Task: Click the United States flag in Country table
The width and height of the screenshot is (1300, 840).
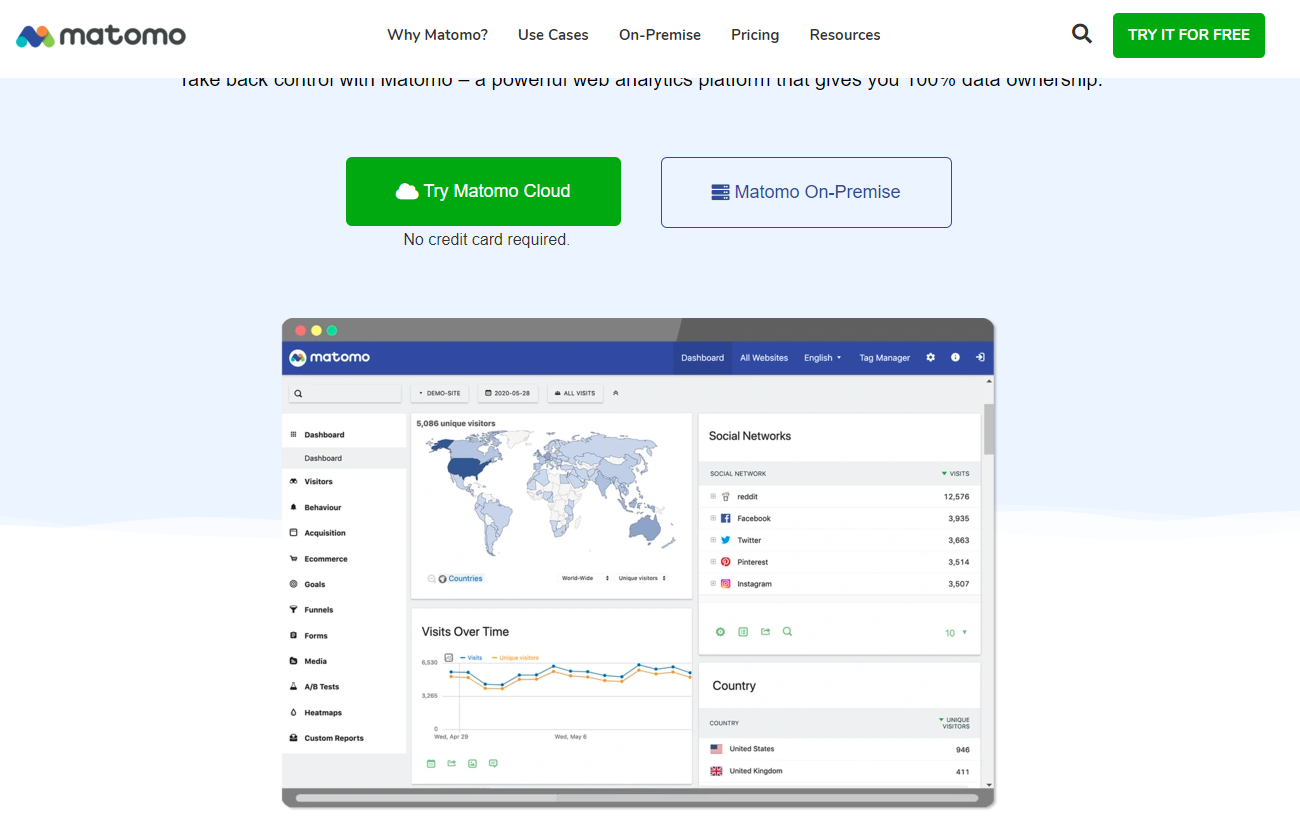Action: coord(716,749)
